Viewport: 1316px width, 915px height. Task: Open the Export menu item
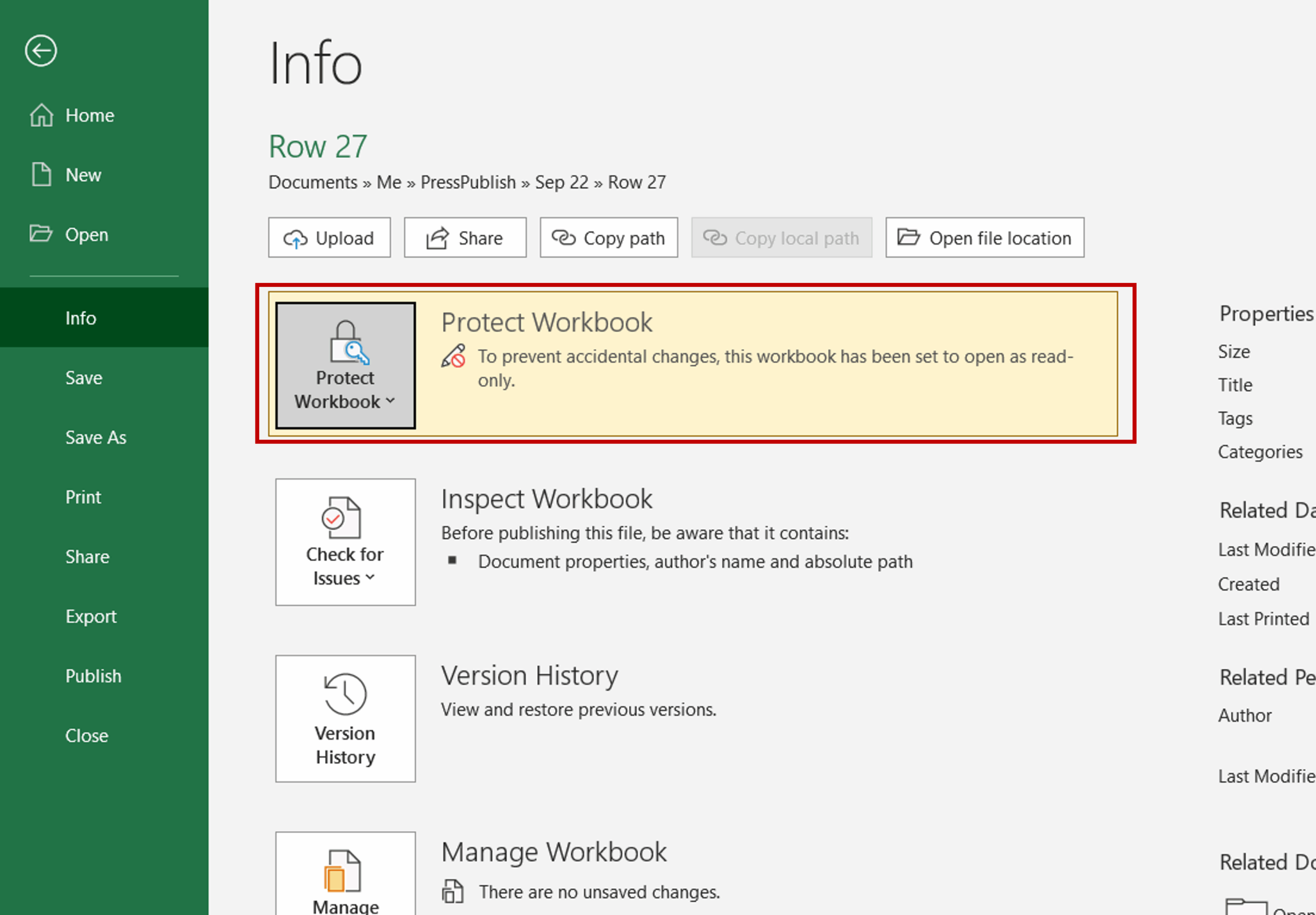click(90, 616)
